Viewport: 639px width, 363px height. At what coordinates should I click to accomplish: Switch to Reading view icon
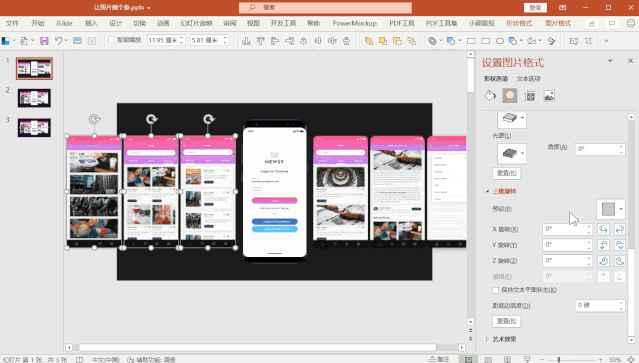coord(507,359)
